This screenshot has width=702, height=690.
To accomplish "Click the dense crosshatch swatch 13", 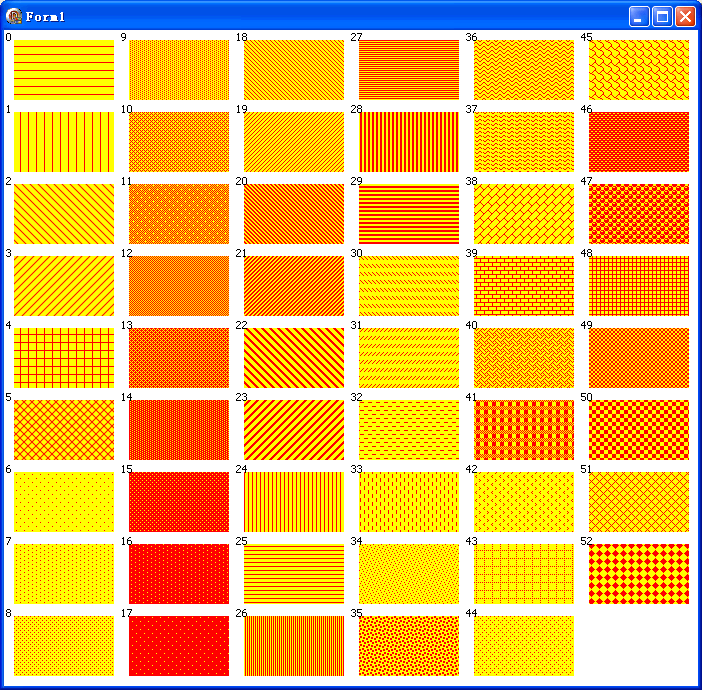I will coord(179,358).
